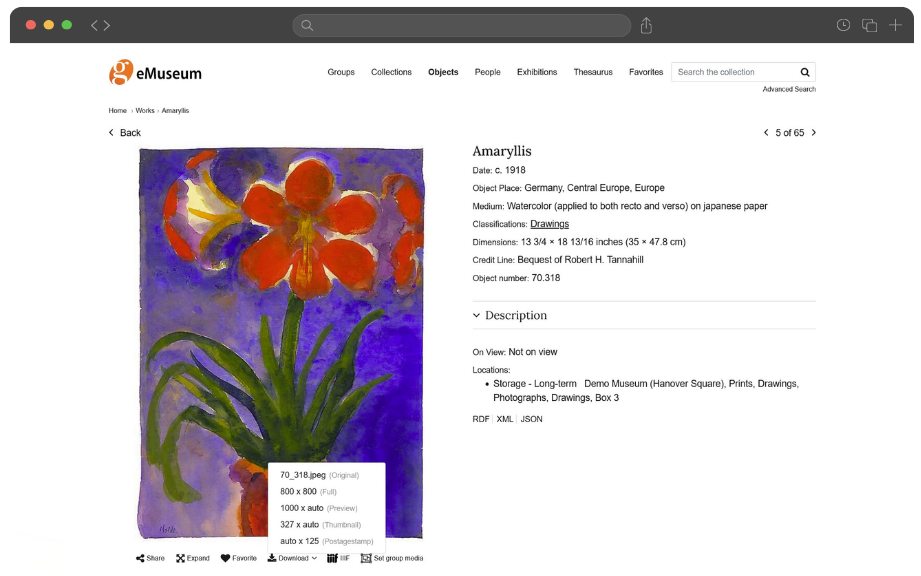
Task: Download original 70_318.jpeg file
Action: (320, 475)
